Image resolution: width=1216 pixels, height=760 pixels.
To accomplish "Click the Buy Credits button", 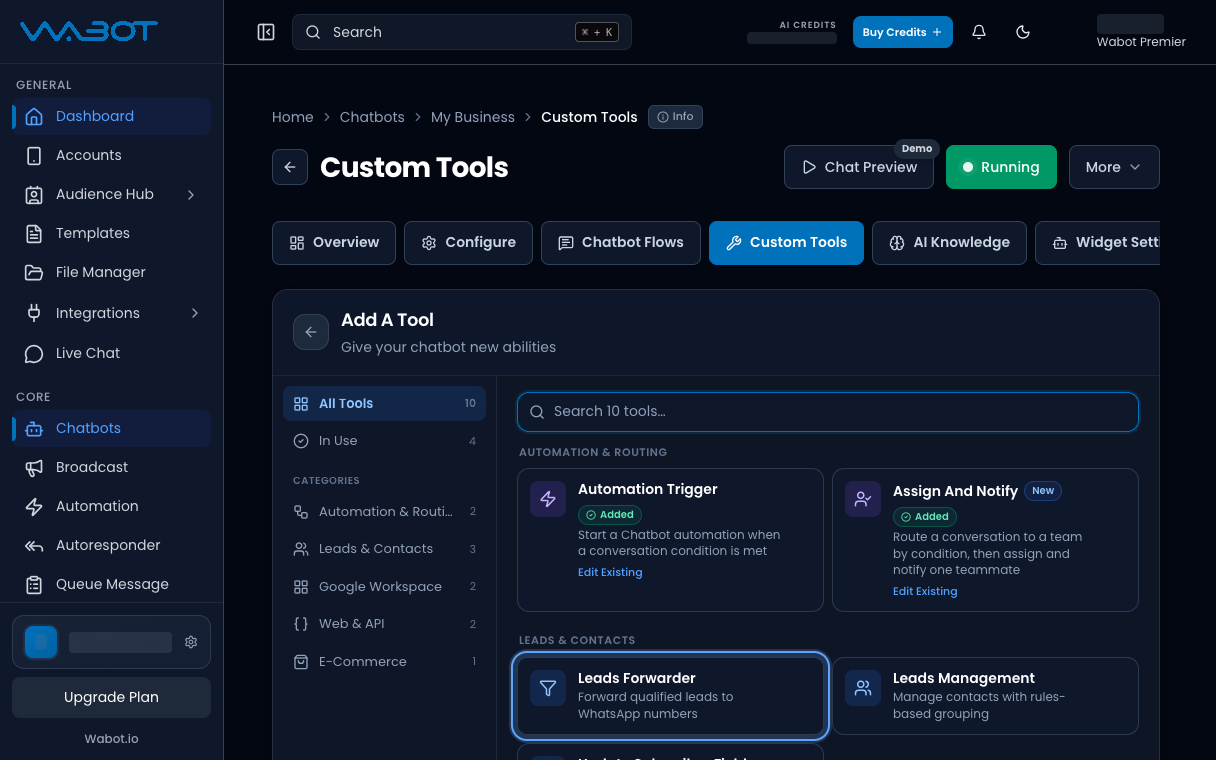I will click(x=902, y=32).
